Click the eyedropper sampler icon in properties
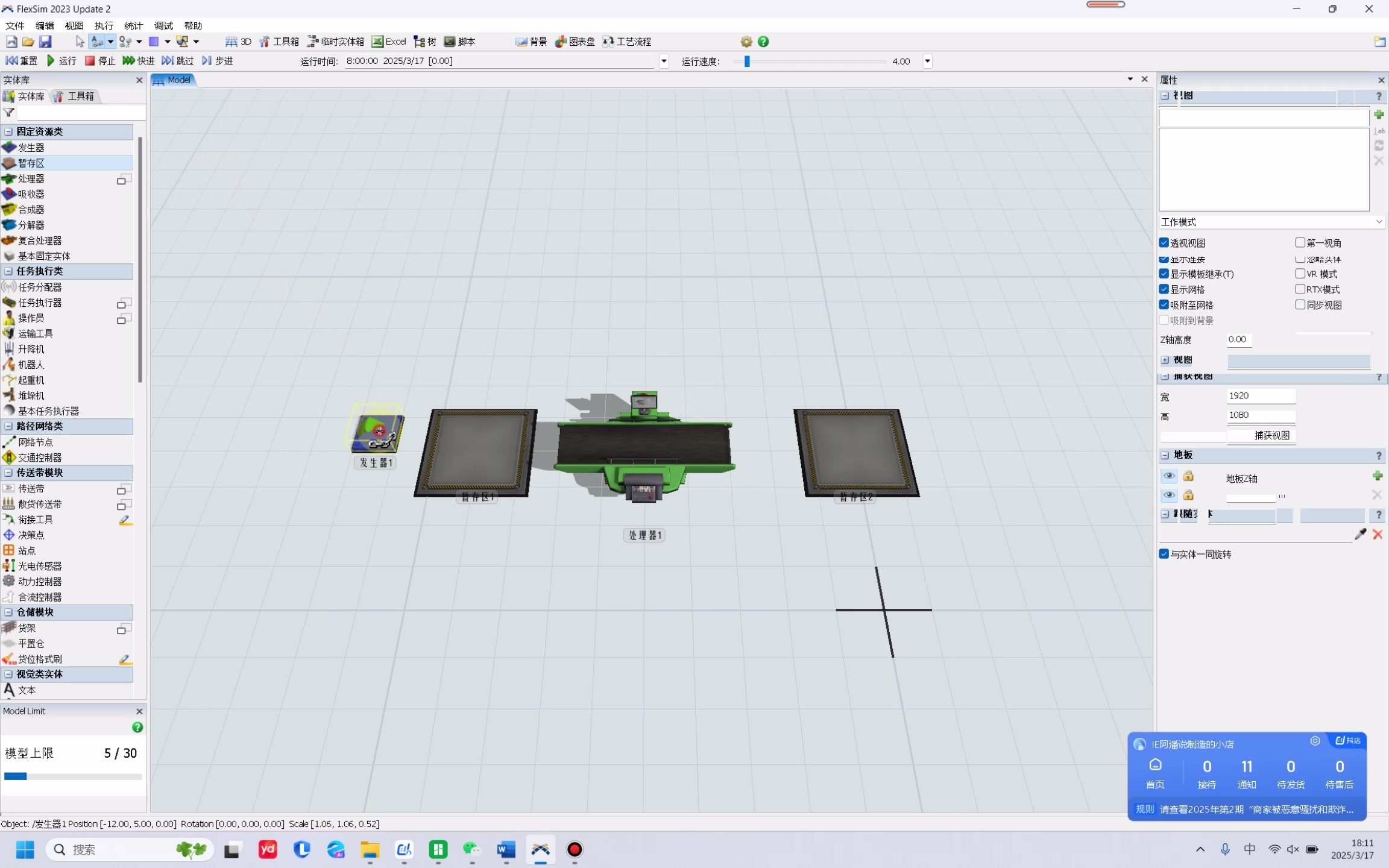Viewport: 1389px width, 868px height. [1360, 534]
